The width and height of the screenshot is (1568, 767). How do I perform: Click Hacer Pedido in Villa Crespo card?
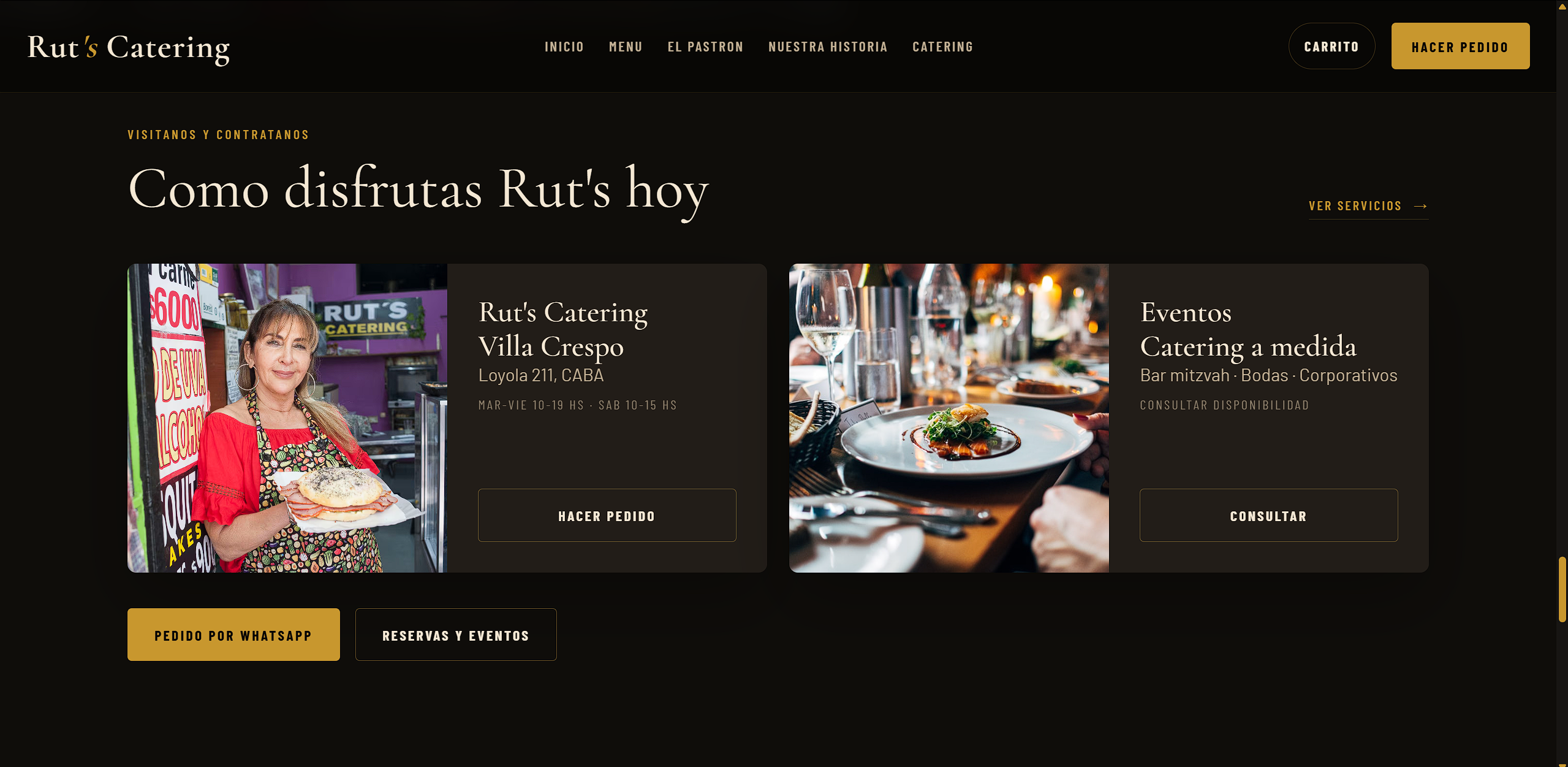(x=607, y=516)
